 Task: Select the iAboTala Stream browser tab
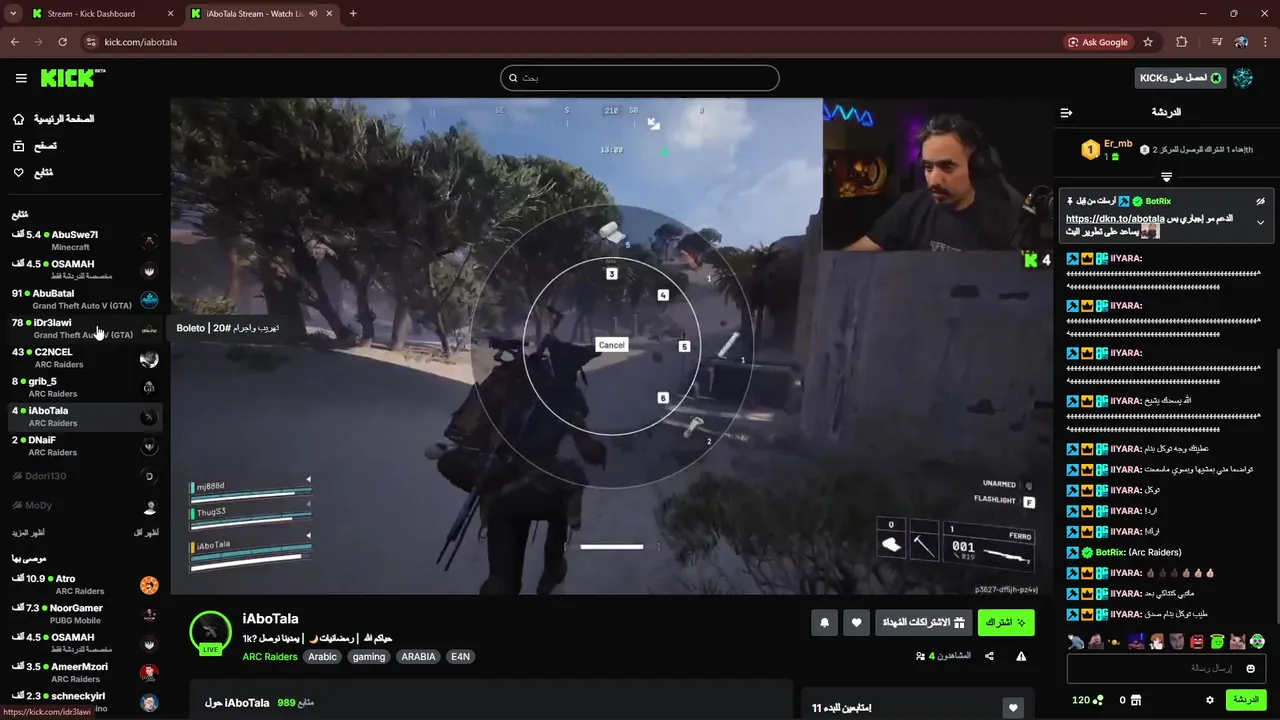(262, 14)
